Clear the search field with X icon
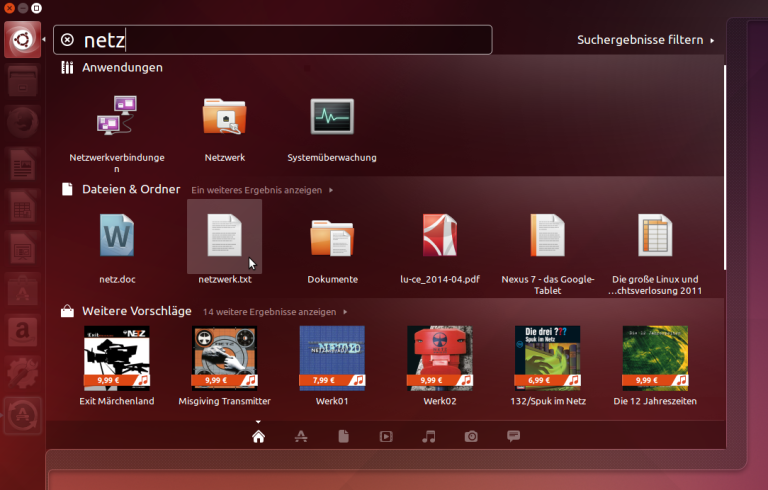 (x=67, y=40)
